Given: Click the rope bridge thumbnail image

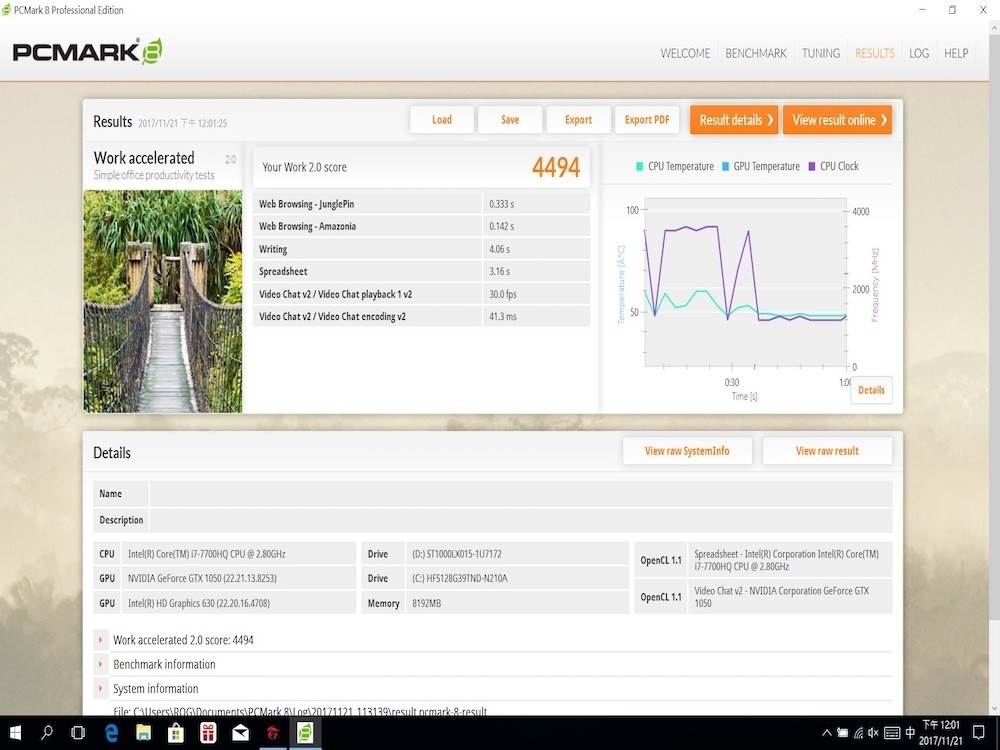Looking at the screenshot, I should pyautogui.click(x=163, y=301).
